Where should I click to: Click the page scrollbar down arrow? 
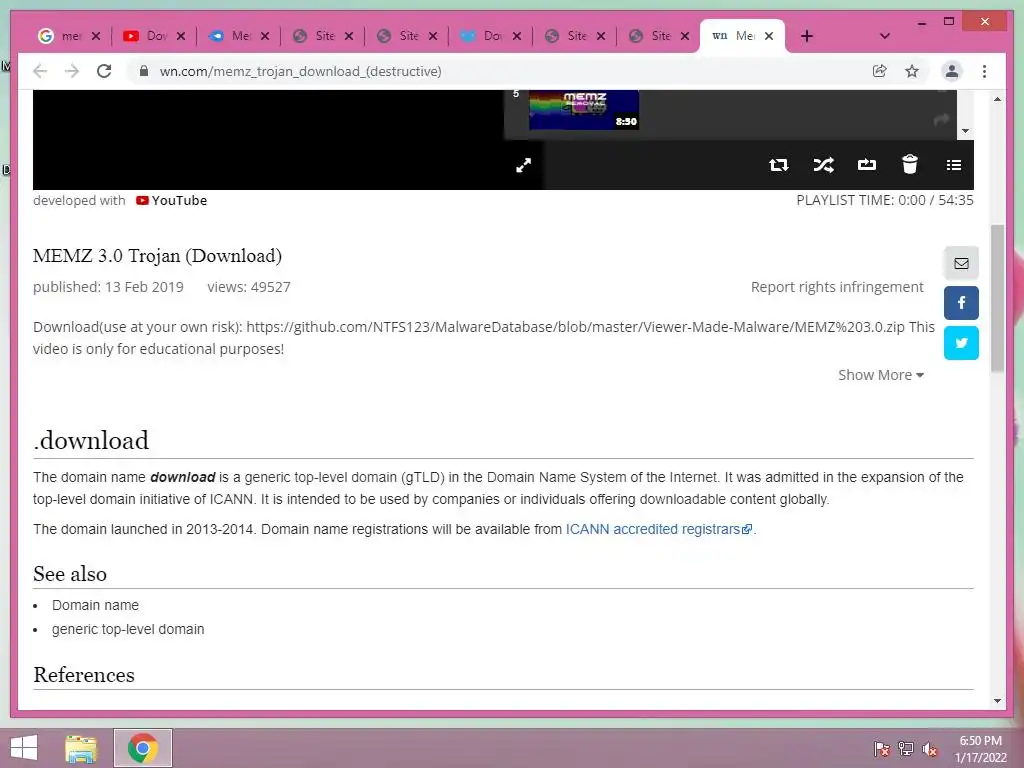pos(997,701)
